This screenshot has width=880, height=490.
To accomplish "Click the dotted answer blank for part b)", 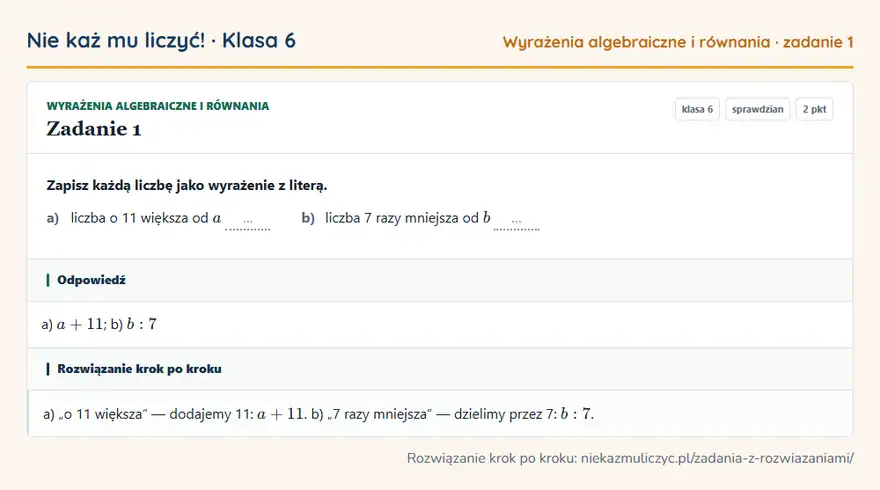I will [x=516, y=223].
